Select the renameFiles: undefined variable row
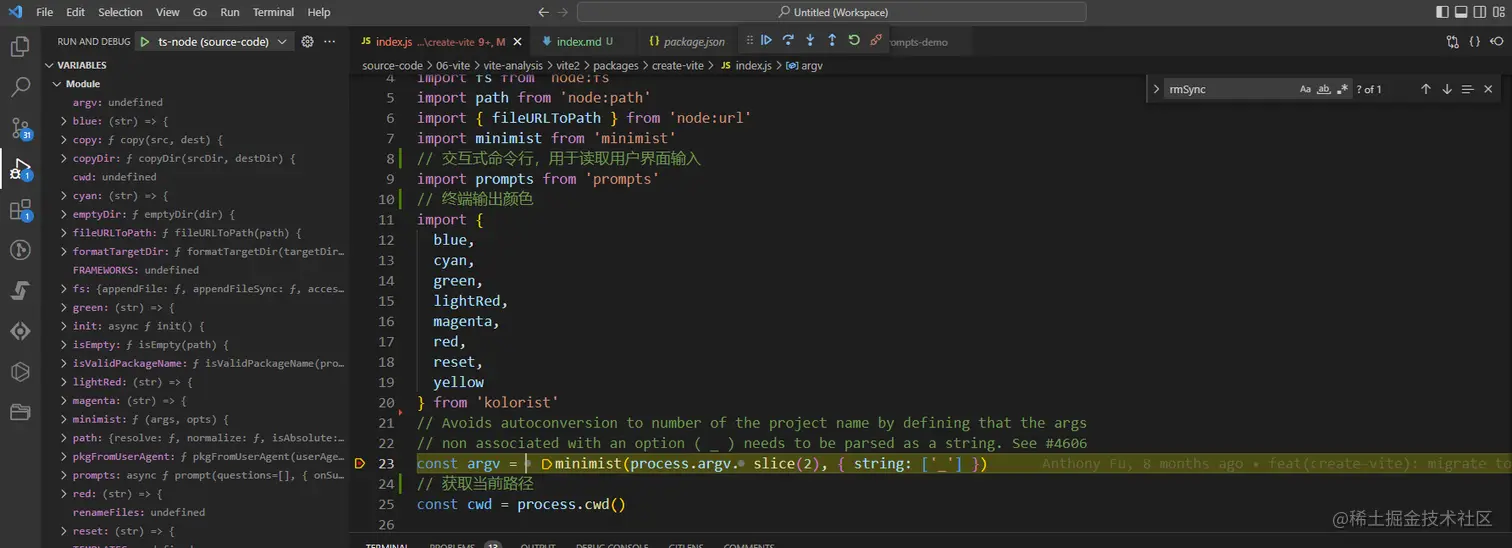 point(195,512)
